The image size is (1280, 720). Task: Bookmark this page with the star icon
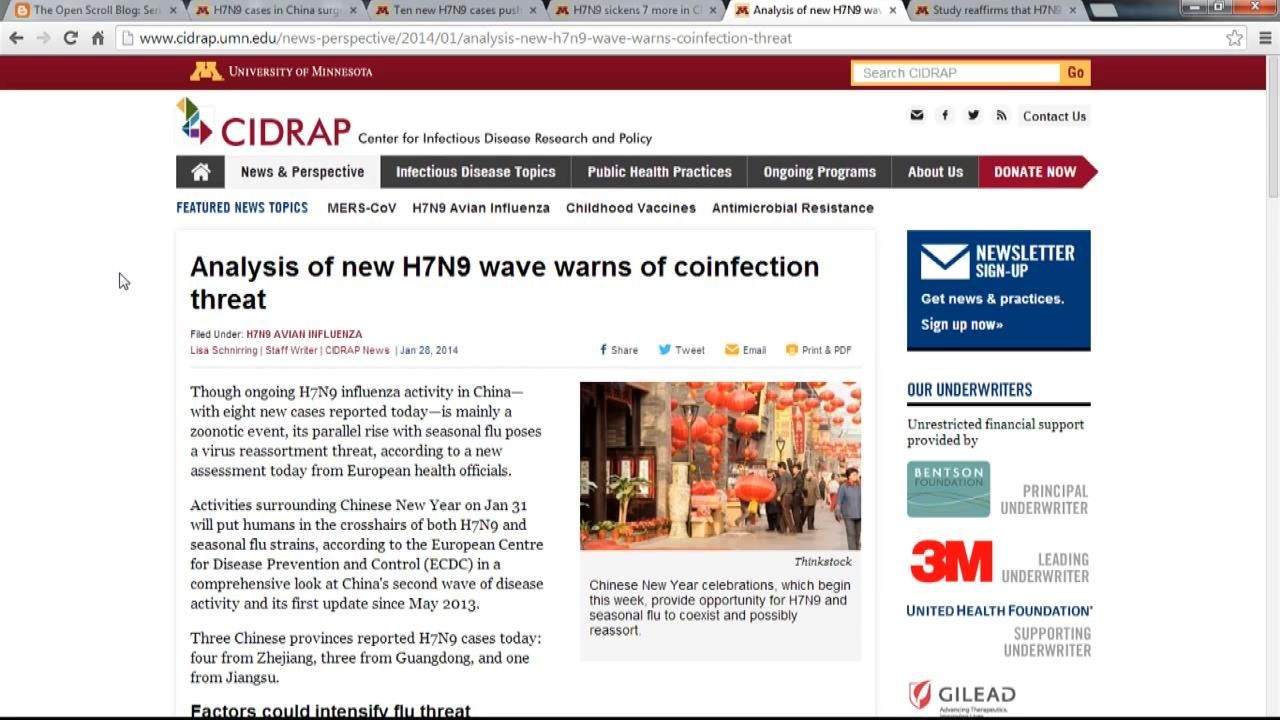coord(1235,38)
